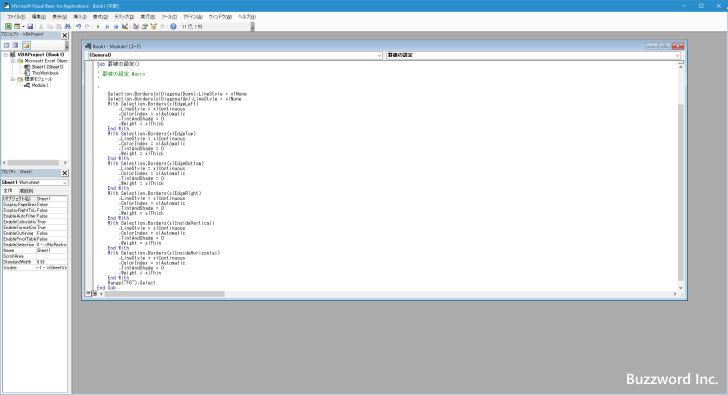The image size is (728, 395).
Task: Select Module1 in the project tree
Action: (x=40, y=85)
